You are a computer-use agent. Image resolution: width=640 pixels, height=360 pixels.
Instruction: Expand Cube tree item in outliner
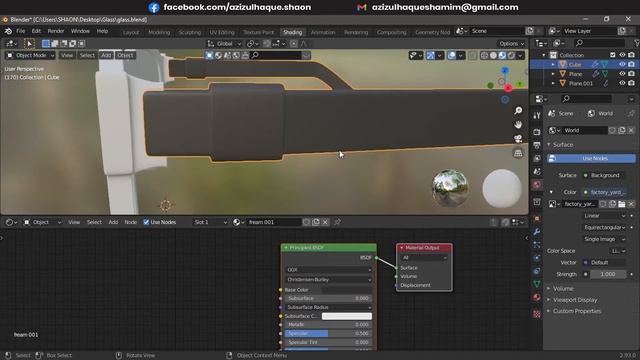click(x=553, y=64)
